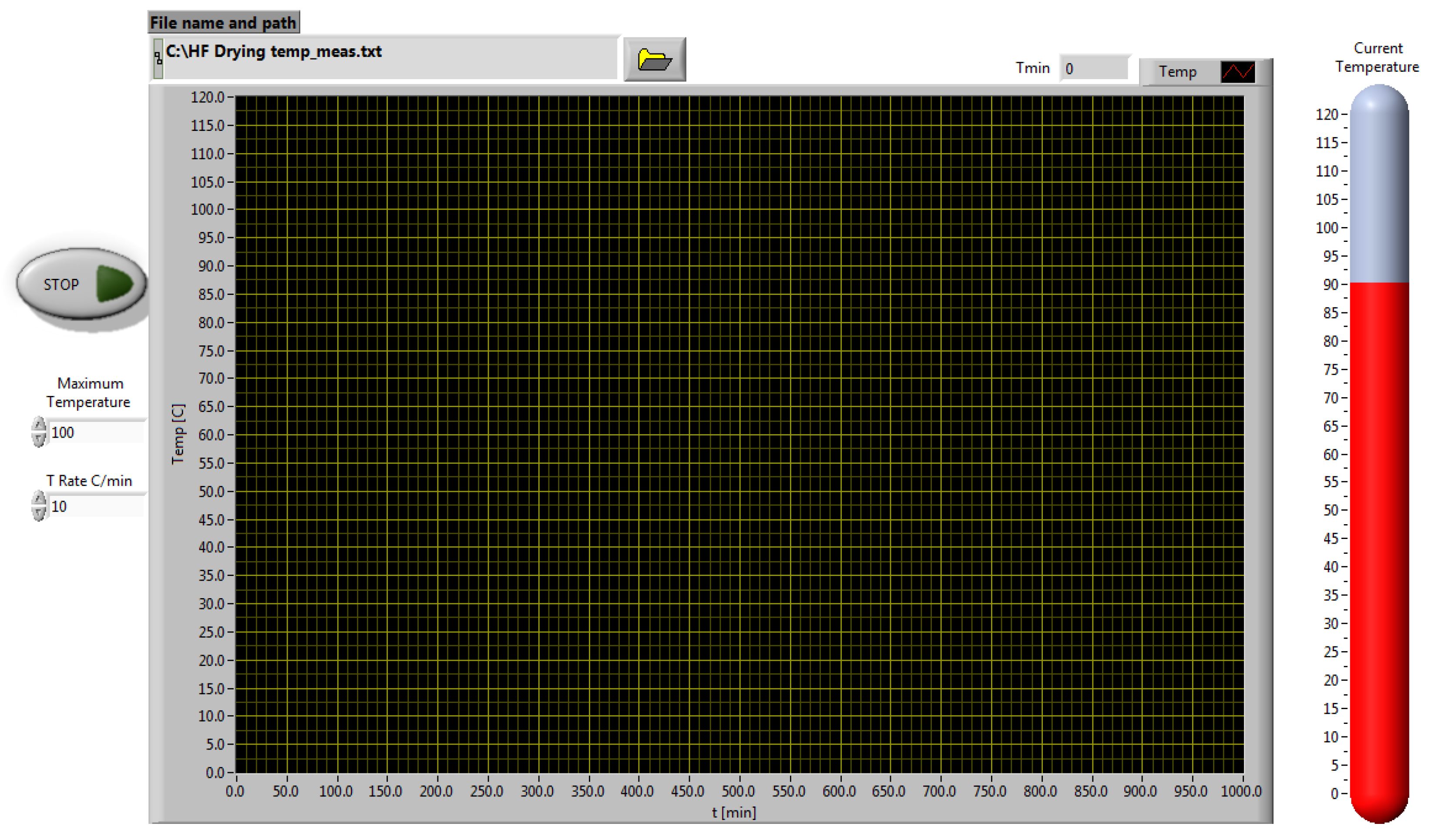Decrease T Rate C/min with down arrow
The height and width of the screenshot is (840, 1435).
pyautogui.click(x=39, y=513)
